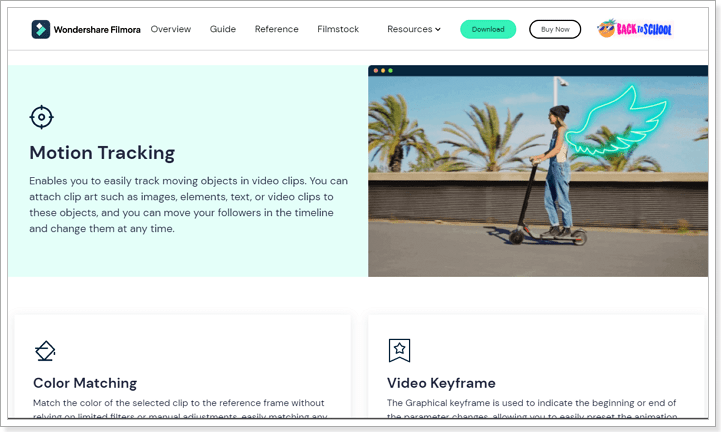Visit the Filmstock navigation link
721x432 pixels.
[x=338, y=29]
